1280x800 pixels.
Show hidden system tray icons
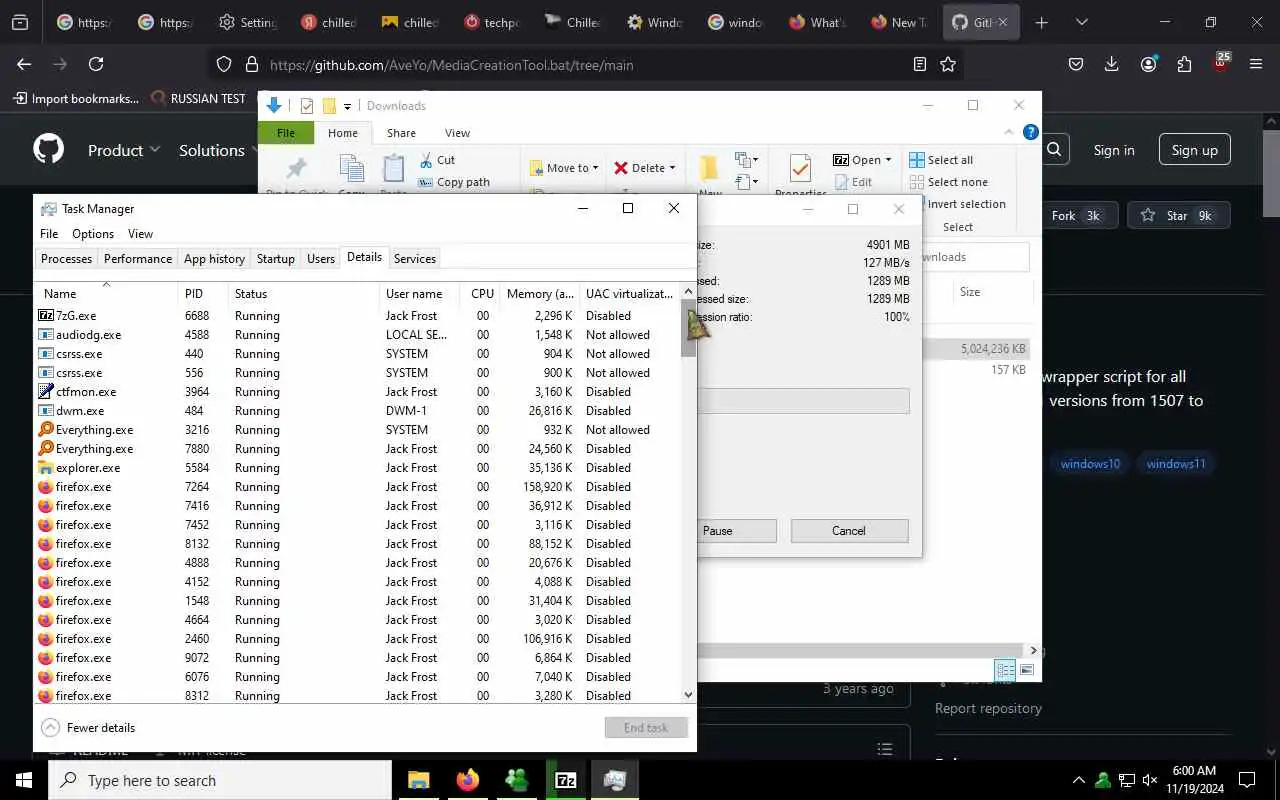pos(1078,780)
